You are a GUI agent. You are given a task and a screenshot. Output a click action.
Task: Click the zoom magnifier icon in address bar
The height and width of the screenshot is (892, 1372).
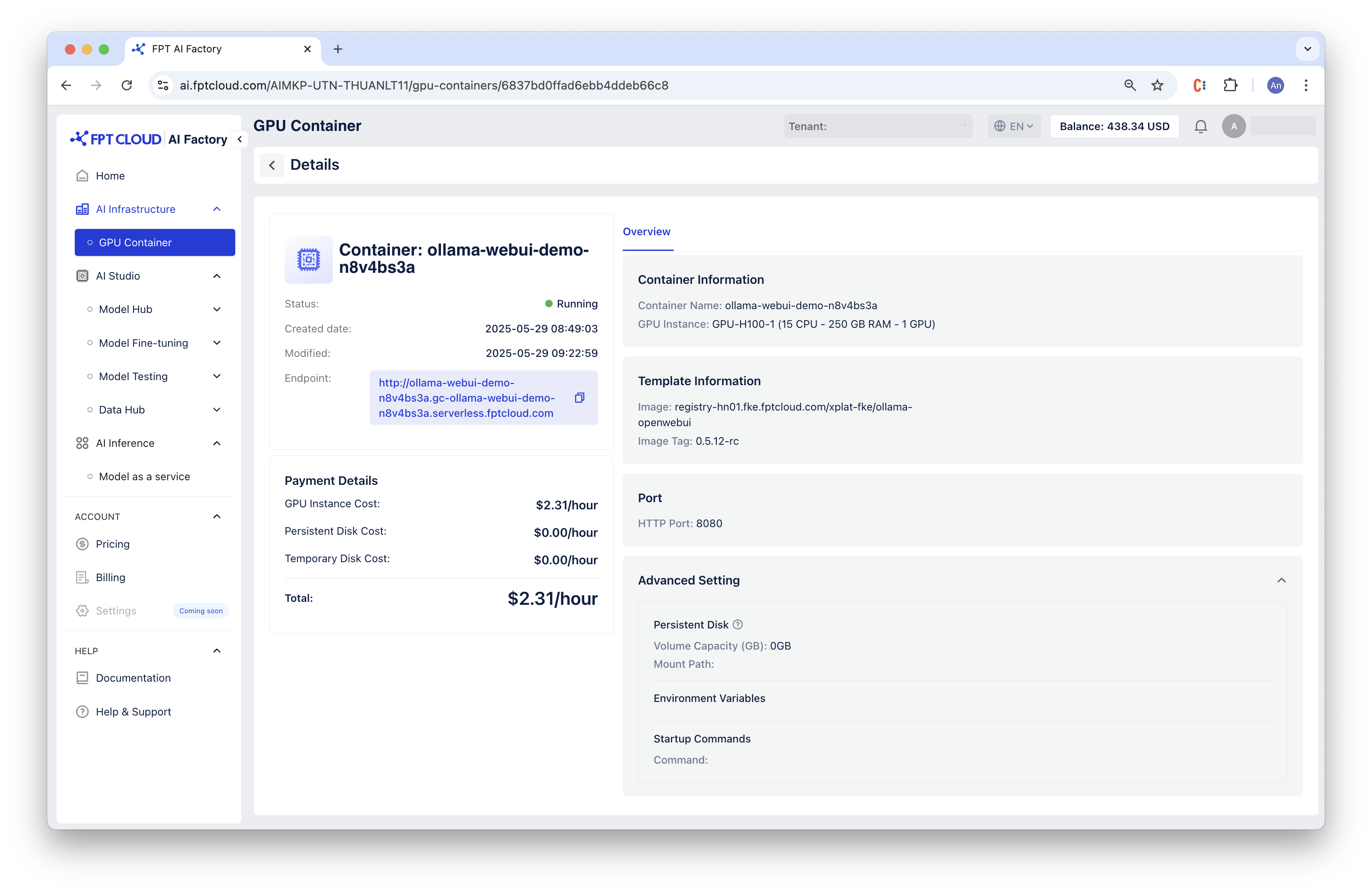tap(1130, 85)
